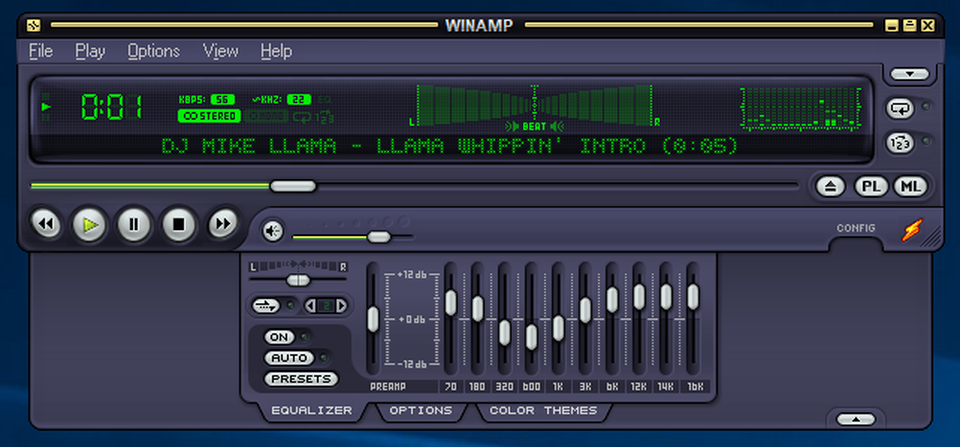Viewport: 960px width, 447px height.
Task: Click the STEREO indicator in the display
Action: [x=209, y=116]
